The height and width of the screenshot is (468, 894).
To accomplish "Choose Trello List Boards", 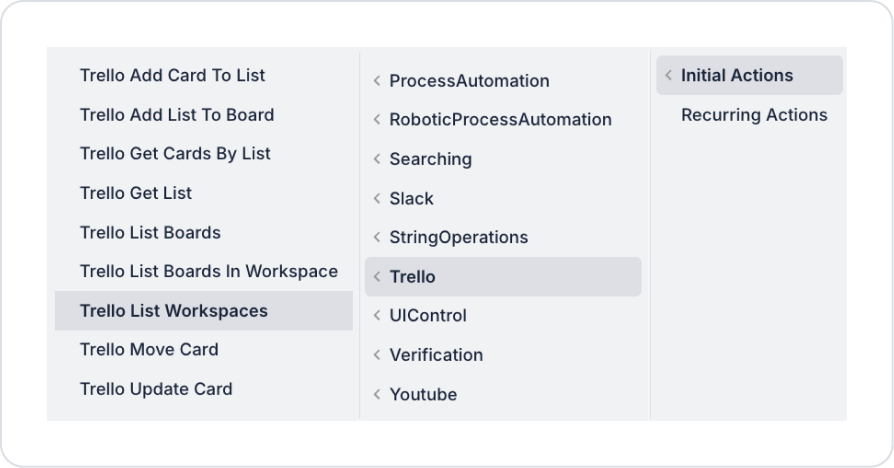I will click(x=150, y=232).
